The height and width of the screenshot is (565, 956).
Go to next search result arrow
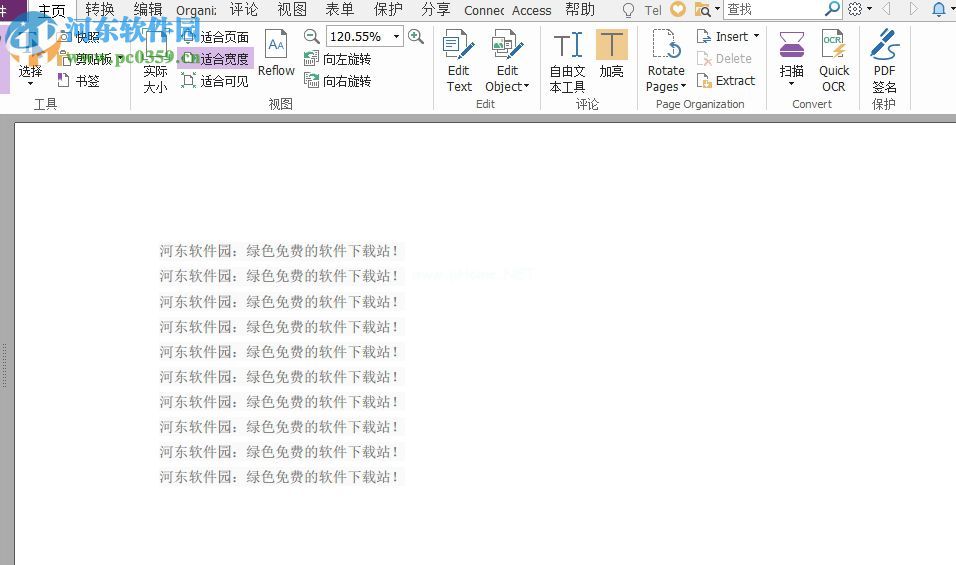913,9
